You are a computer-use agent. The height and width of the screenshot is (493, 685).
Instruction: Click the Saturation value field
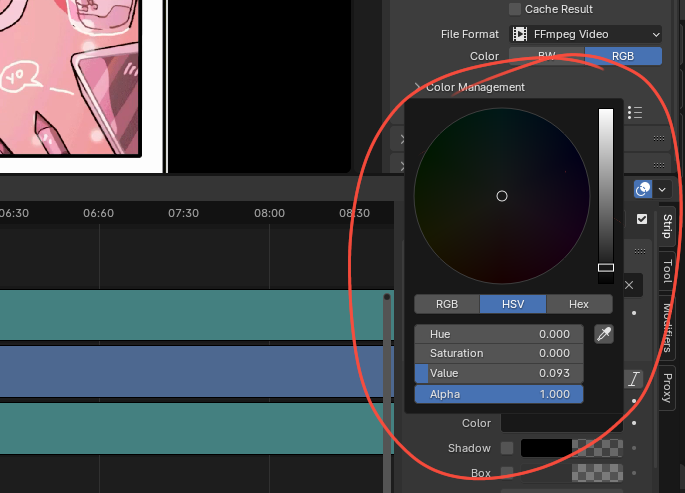pyautogui.click(x=498, y=353)
